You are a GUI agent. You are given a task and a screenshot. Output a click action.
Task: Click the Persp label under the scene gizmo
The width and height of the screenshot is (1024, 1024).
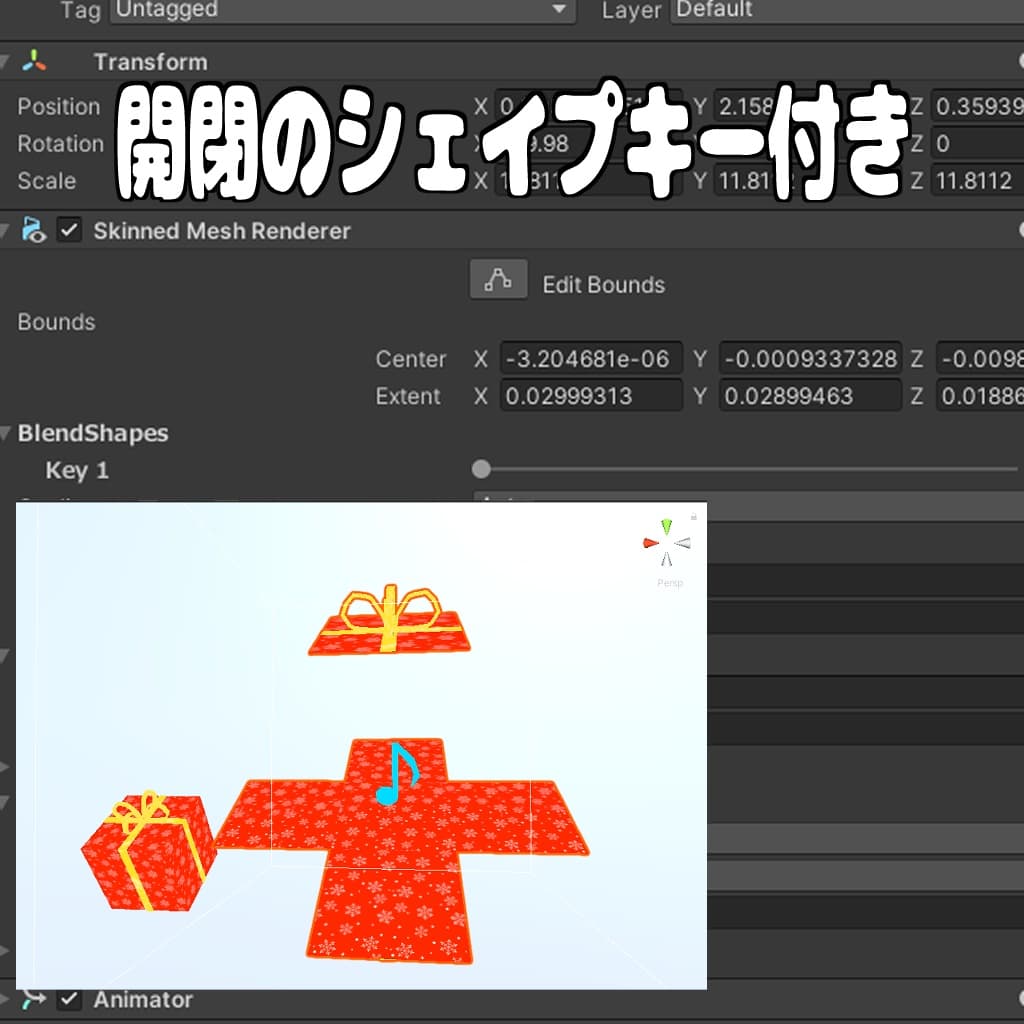(x=670, y=582)
